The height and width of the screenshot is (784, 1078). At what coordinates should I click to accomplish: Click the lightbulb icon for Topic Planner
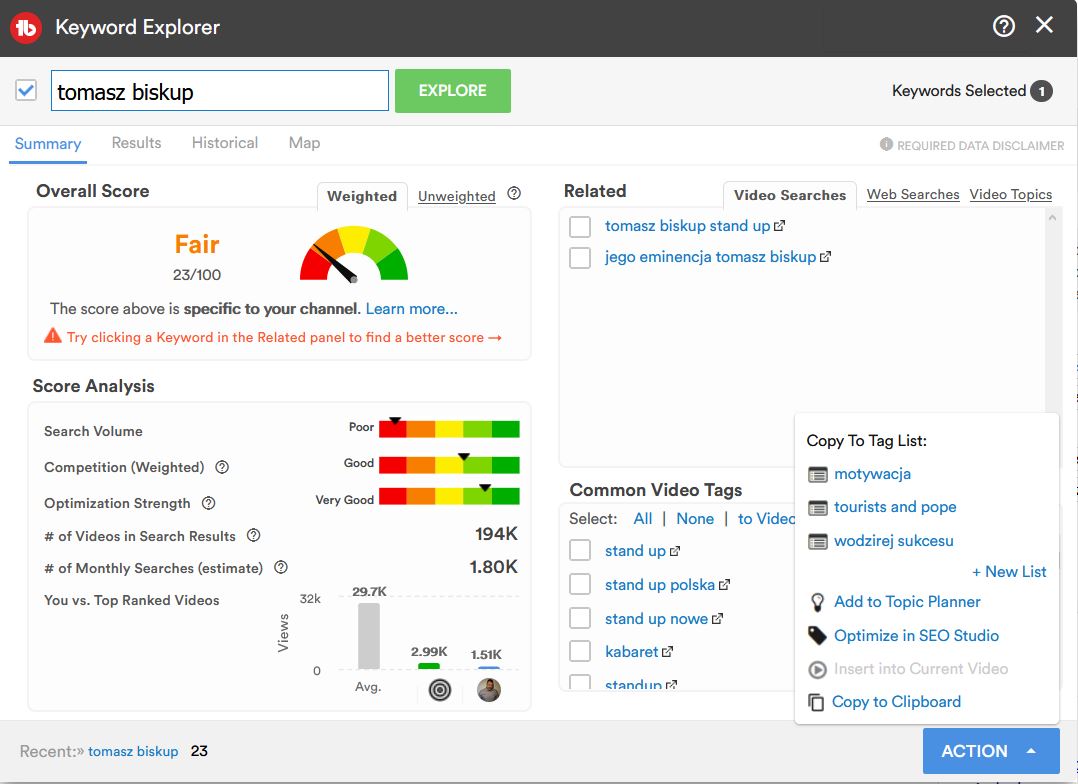pyautogui.click(x=817, y=602)
